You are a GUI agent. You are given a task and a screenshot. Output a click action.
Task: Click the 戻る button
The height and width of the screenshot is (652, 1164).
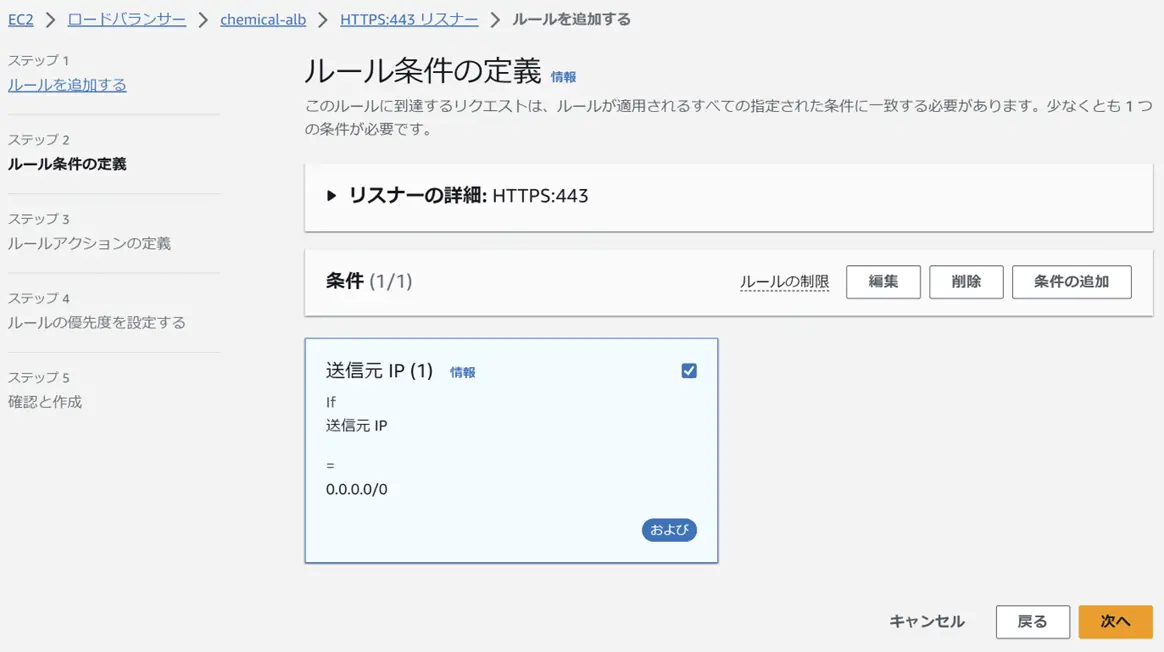[1032, 622]
